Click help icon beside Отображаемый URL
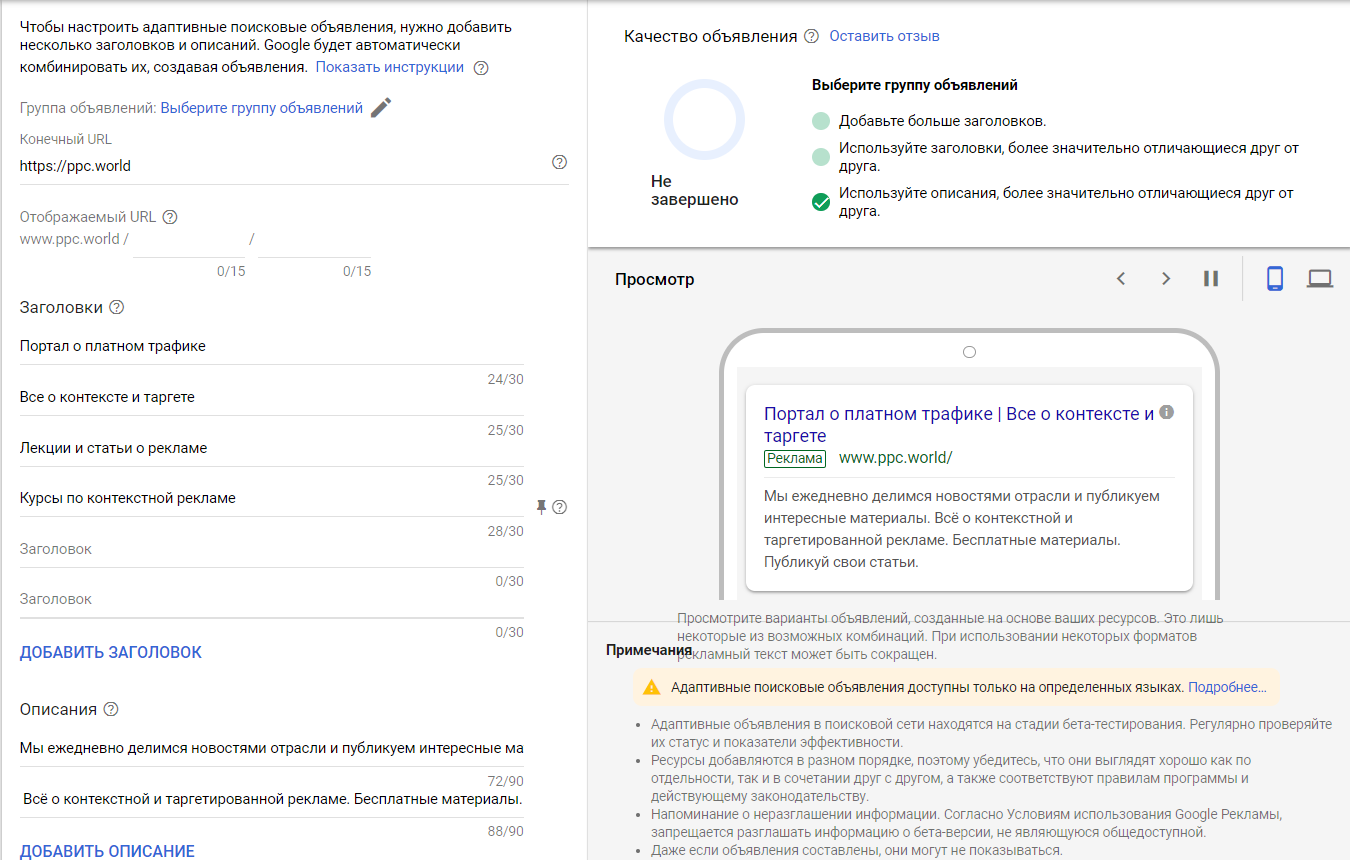1350x860 pixels. coord(170,217)
